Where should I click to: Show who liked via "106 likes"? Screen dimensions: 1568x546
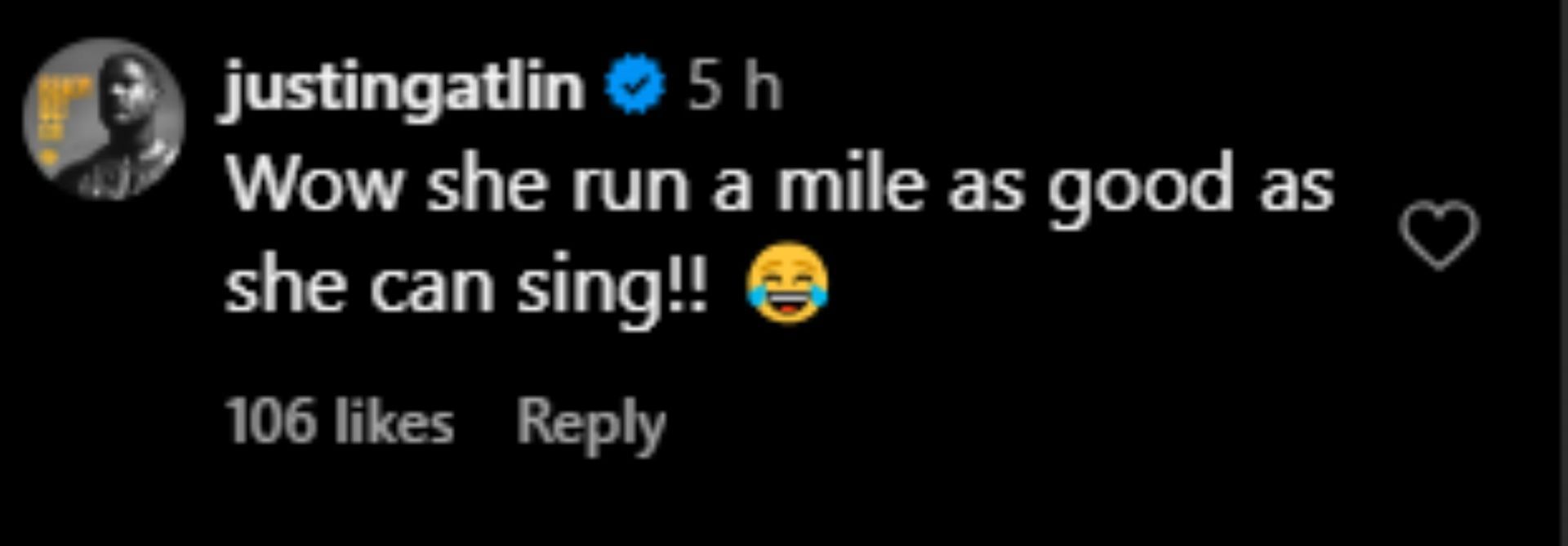click(x=339, y=422)
